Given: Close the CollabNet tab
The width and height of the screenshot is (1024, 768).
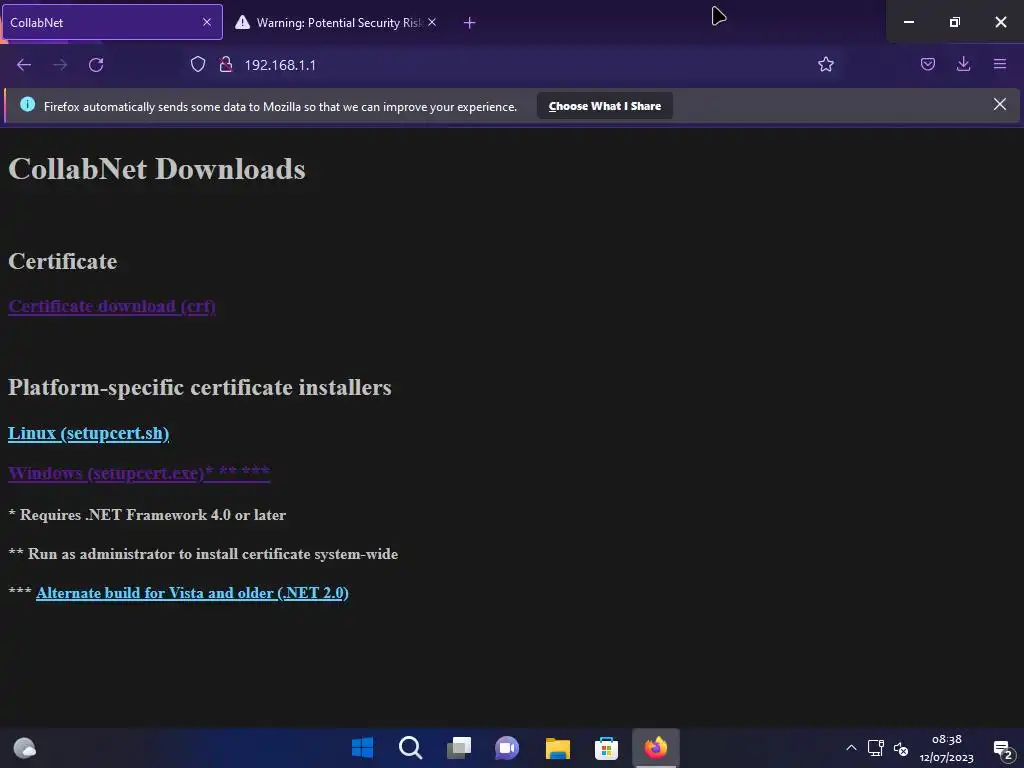Looking at the screenshot, I should click(207, 22).
